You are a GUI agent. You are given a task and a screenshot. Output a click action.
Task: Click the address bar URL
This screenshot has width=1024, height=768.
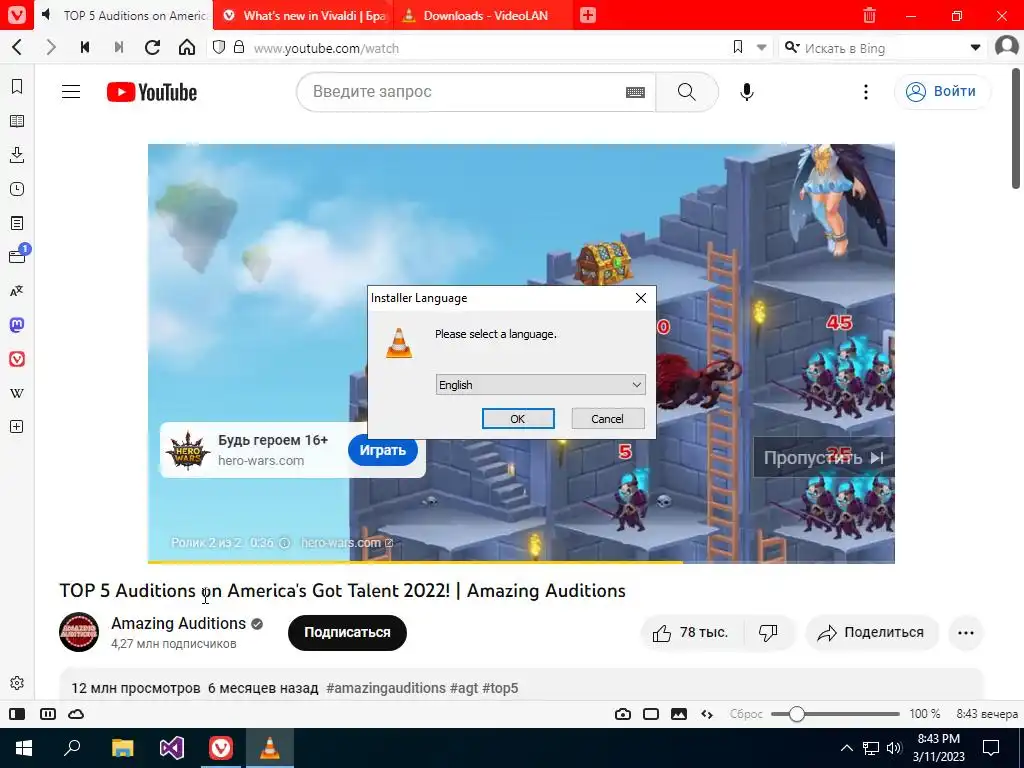point(327,48)
